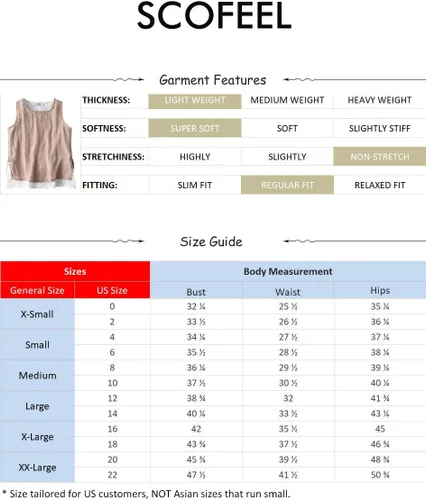The image size is (426, 500).
Task: Select the NON-STRETCH stretchiness cell
Action: coord(380,157)
